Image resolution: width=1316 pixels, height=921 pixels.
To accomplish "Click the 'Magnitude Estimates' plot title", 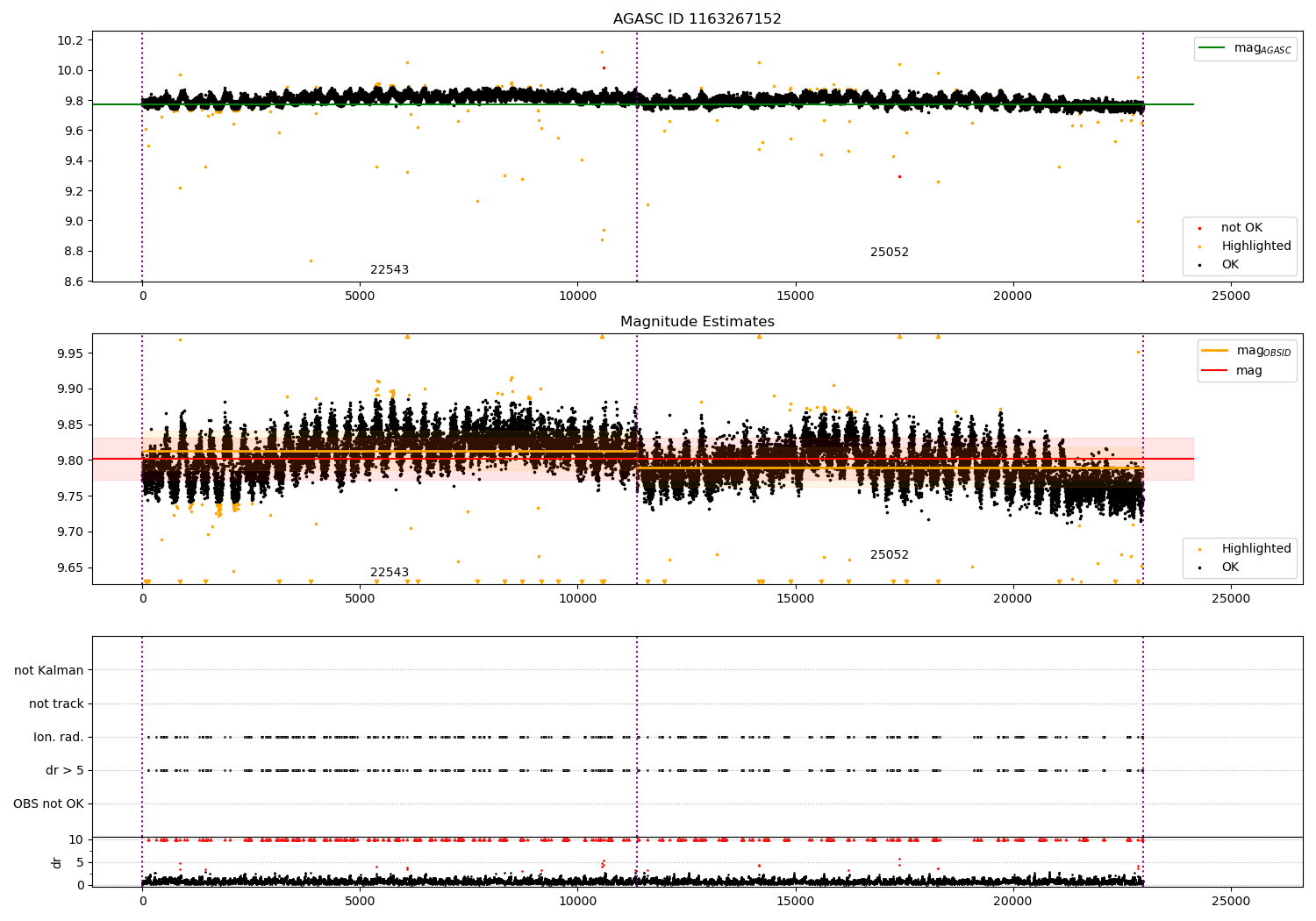I will [x=697, y=322].
